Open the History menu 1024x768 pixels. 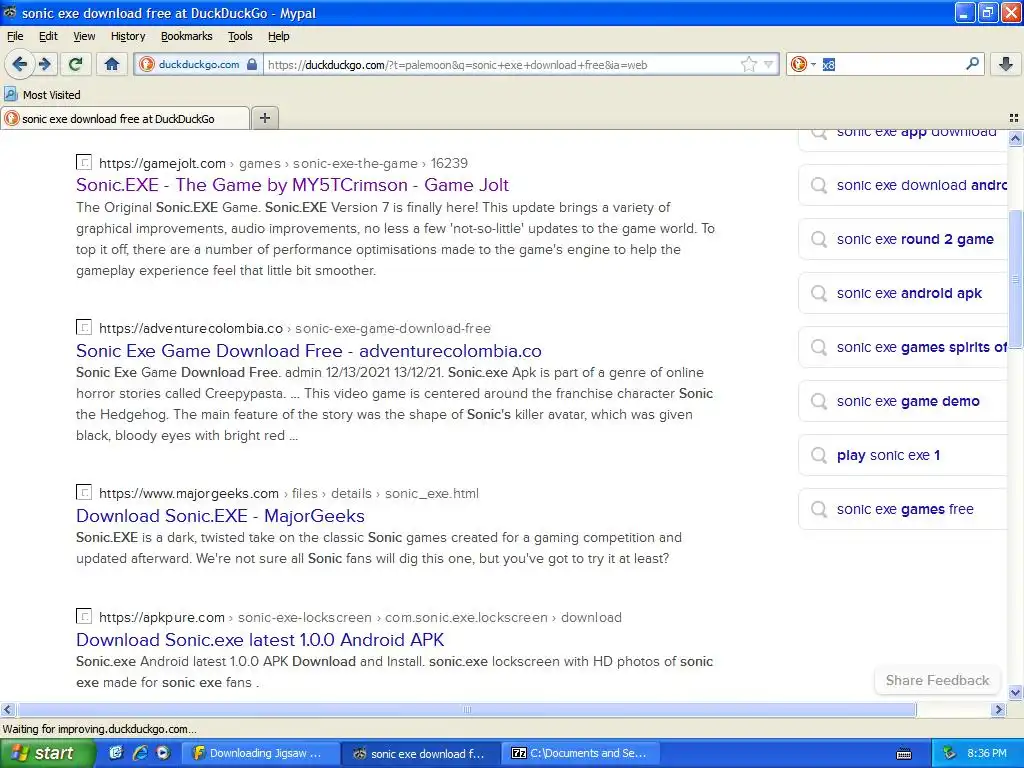128,37
